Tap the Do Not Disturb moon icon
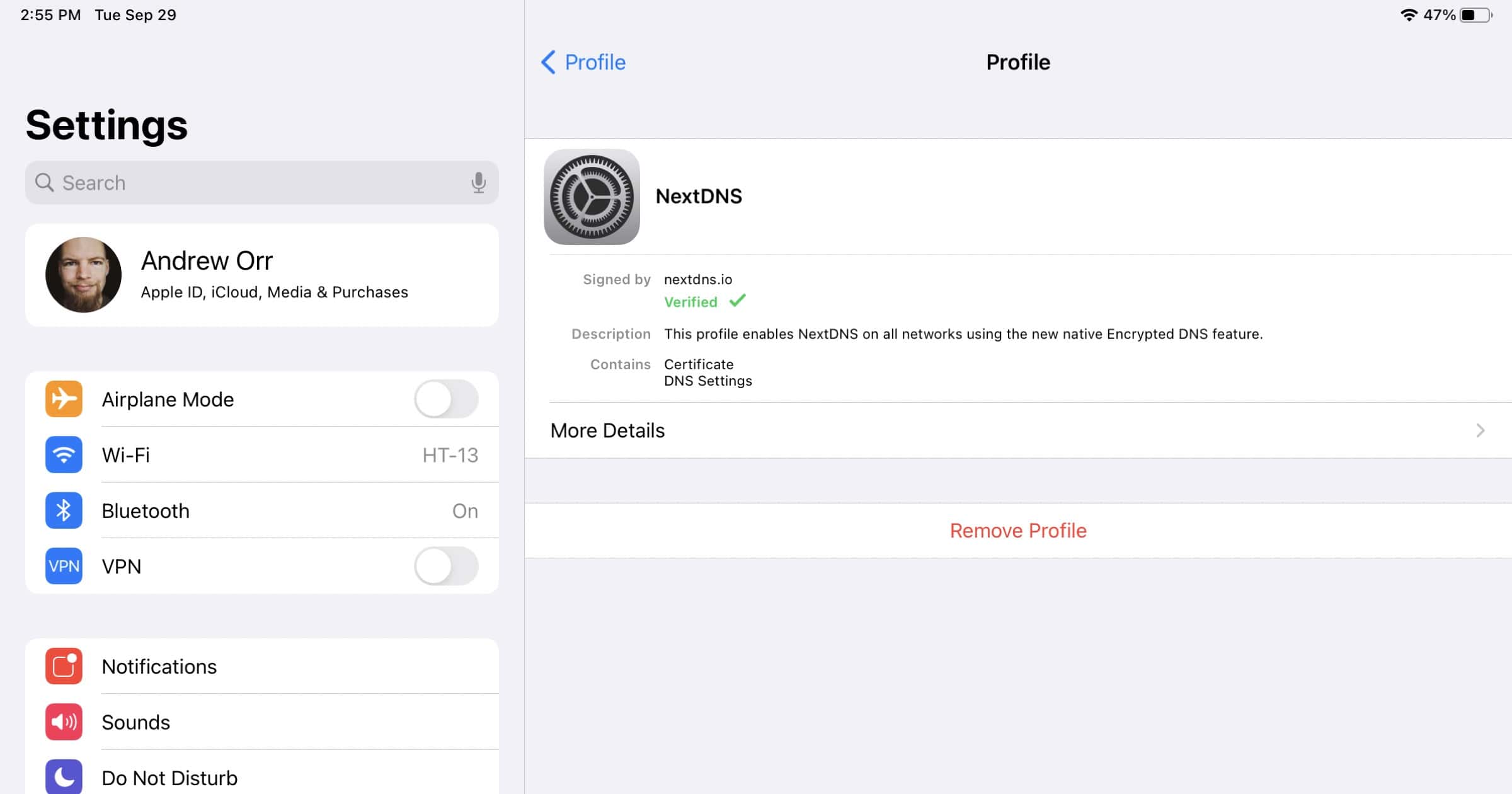1512x794 pixels. pyautogui.click(x=64, y=777)
